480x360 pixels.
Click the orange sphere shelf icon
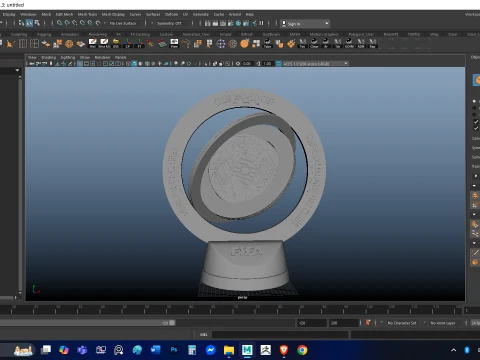244,44
